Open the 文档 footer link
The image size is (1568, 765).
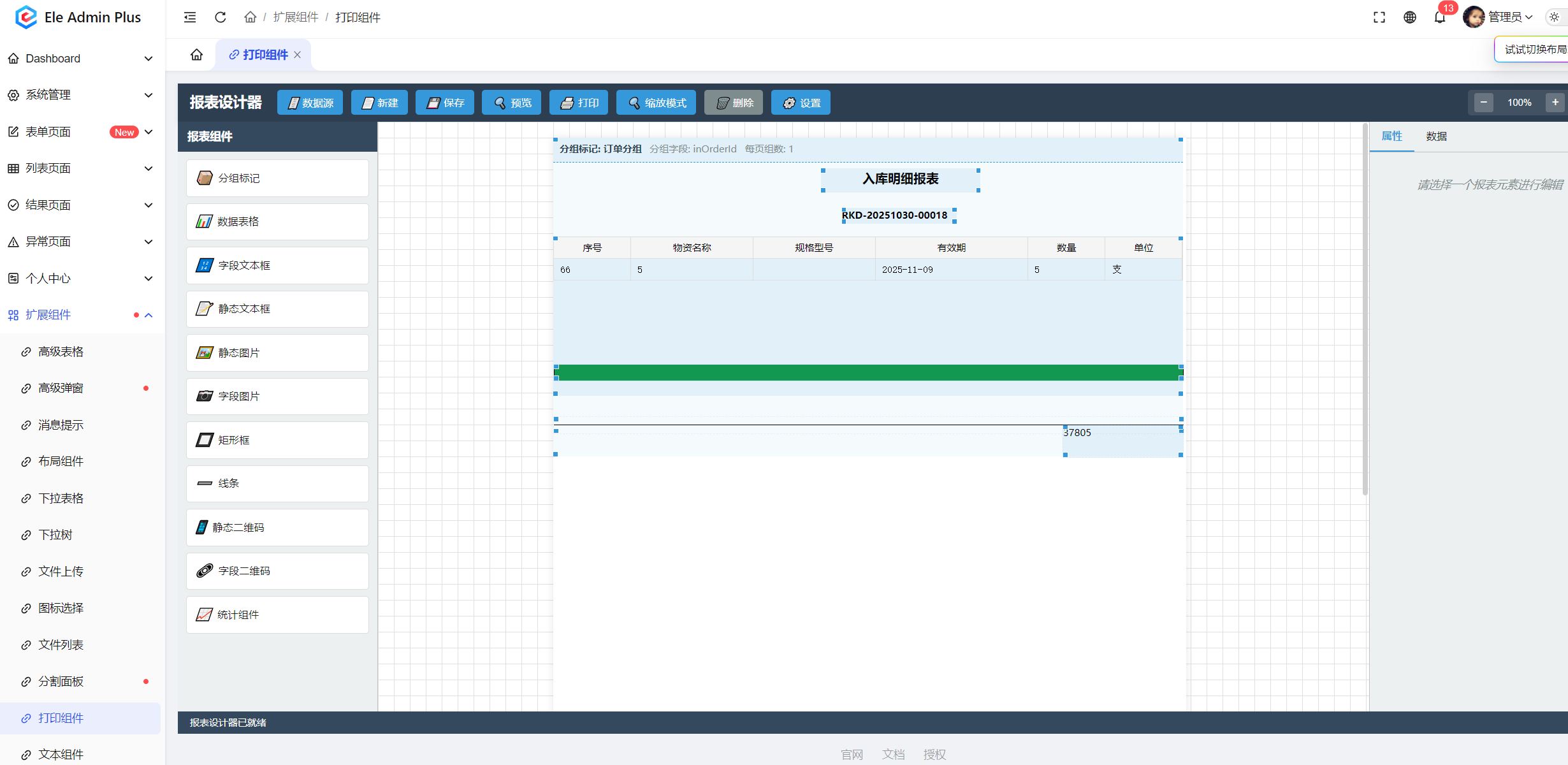[x=893, y=755]
